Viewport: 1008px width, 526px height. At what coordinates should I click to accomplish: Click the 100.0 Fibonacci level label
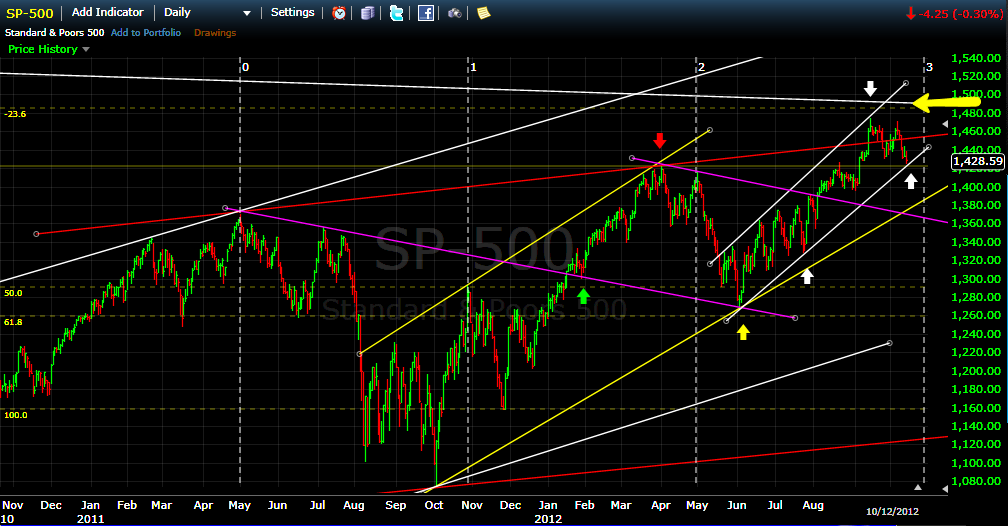pyautogui.click(x=16, y=415)
